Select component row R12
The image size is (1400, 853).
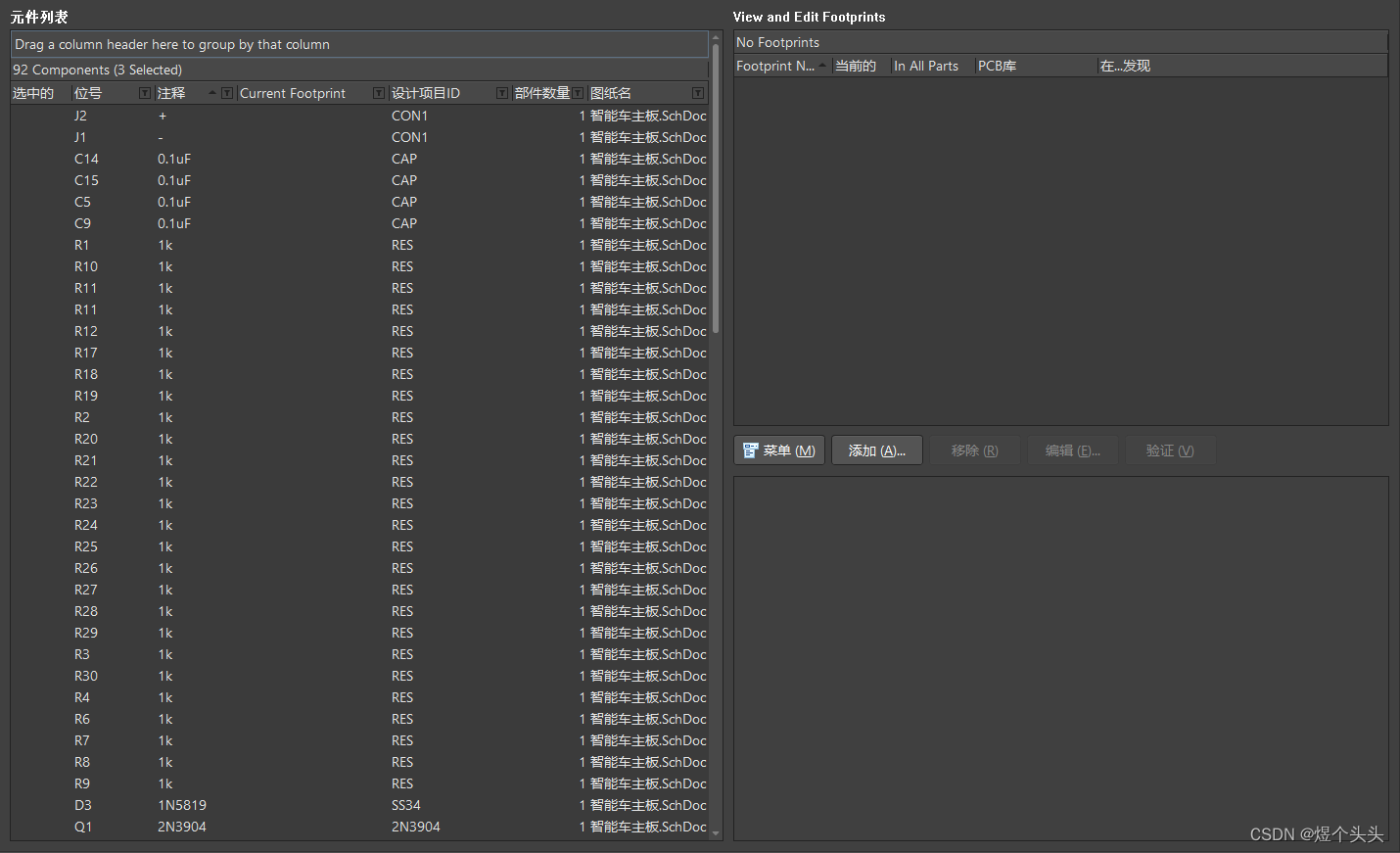point(359,331)
